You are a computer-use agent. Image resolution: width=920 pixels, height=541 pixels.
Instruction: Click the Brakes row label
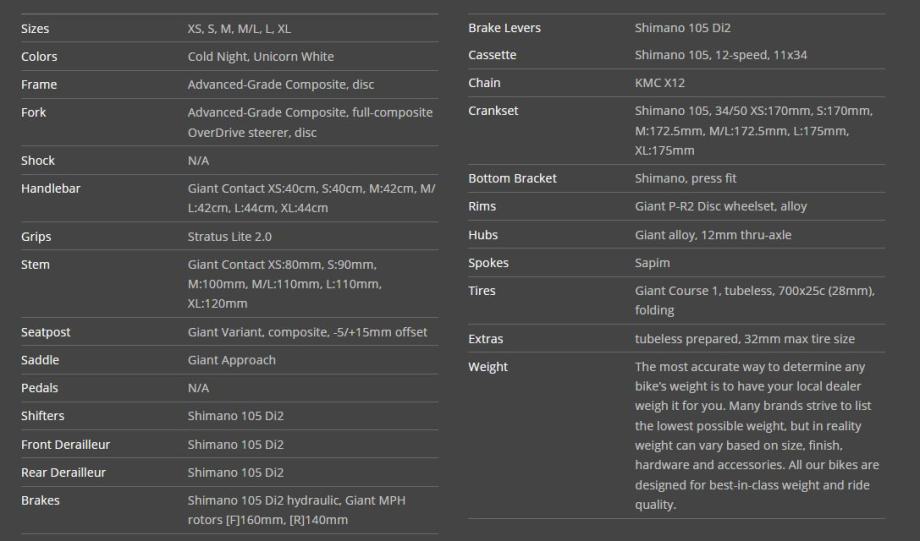40,500
